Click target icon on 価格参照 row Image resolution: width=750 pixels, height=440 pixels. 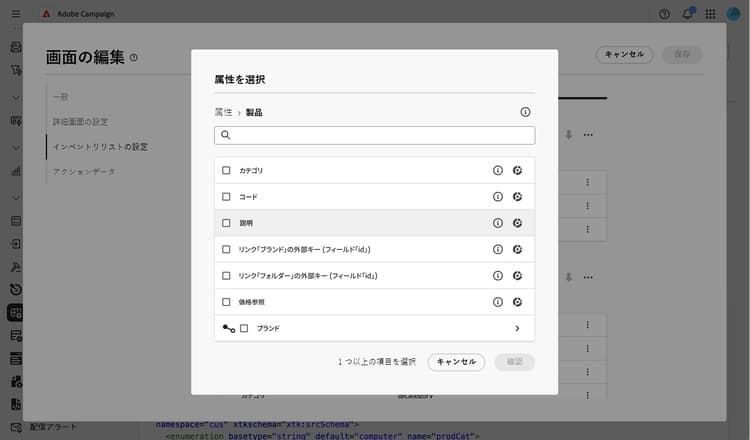tap(517, 302)
